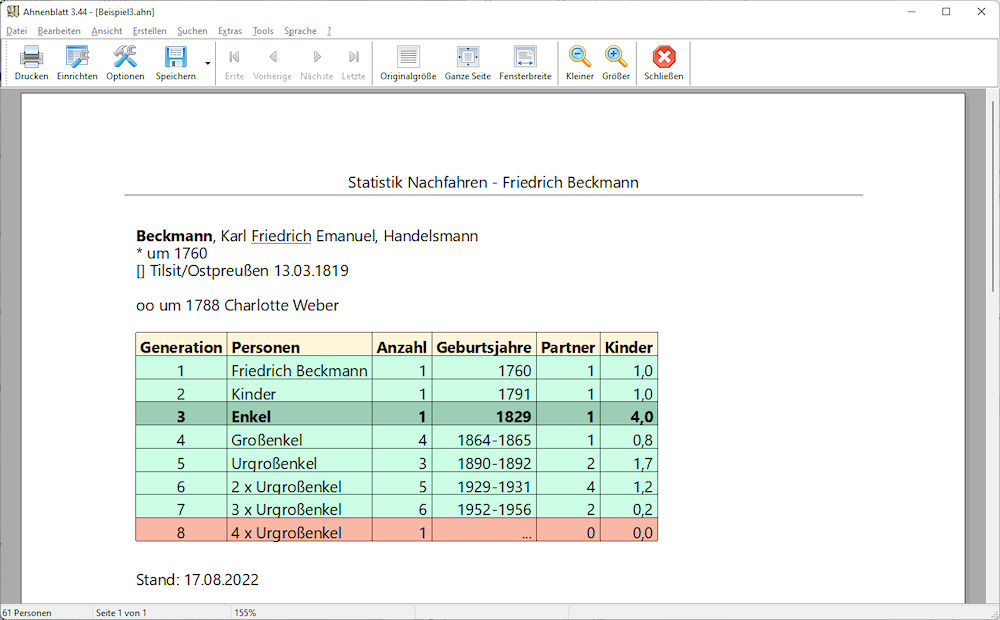Open the Ansicht menu
This screenshot has width=1000, height=620.
click(107, 31)
